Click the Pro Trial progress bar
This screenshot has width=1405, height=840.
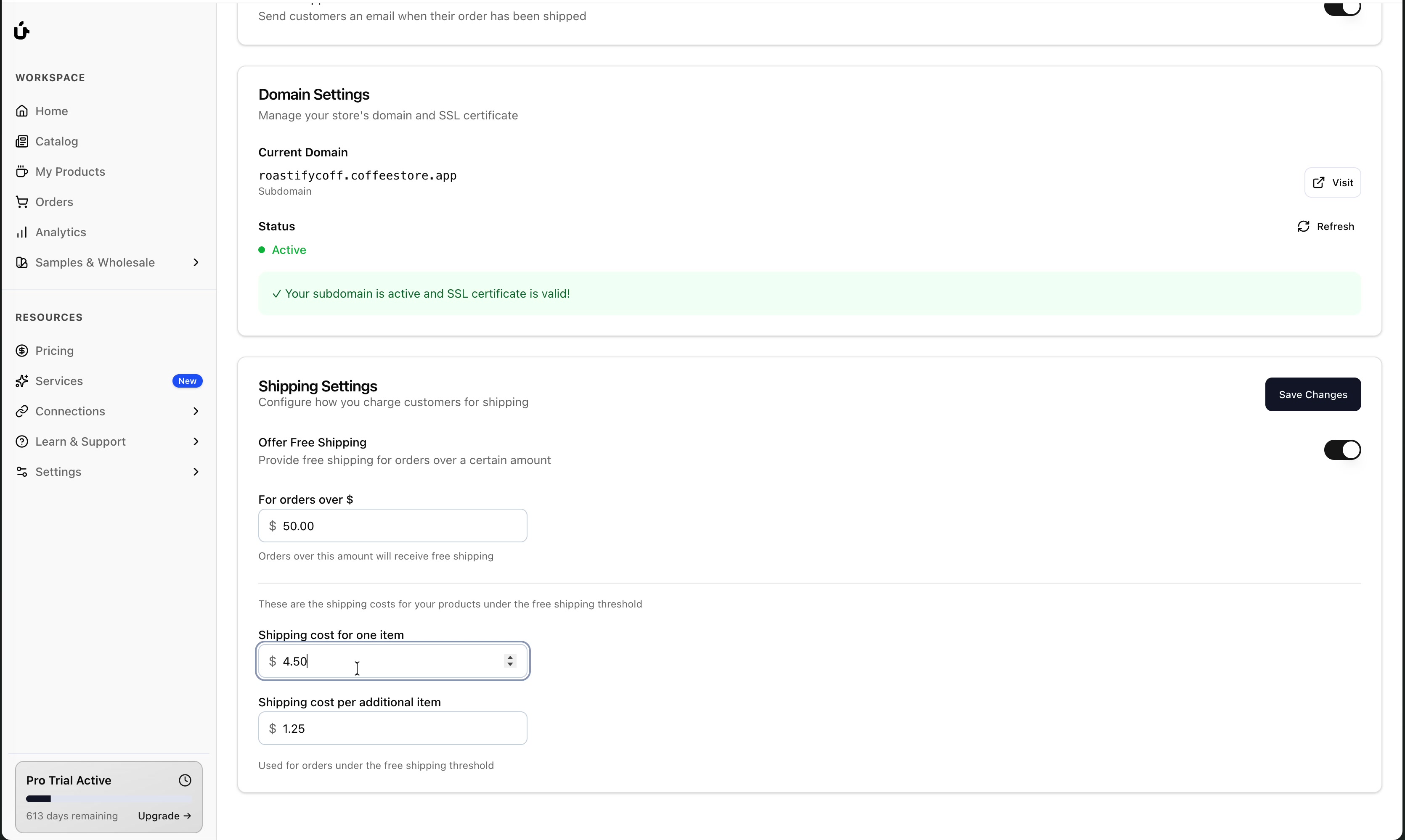point(109,799)
